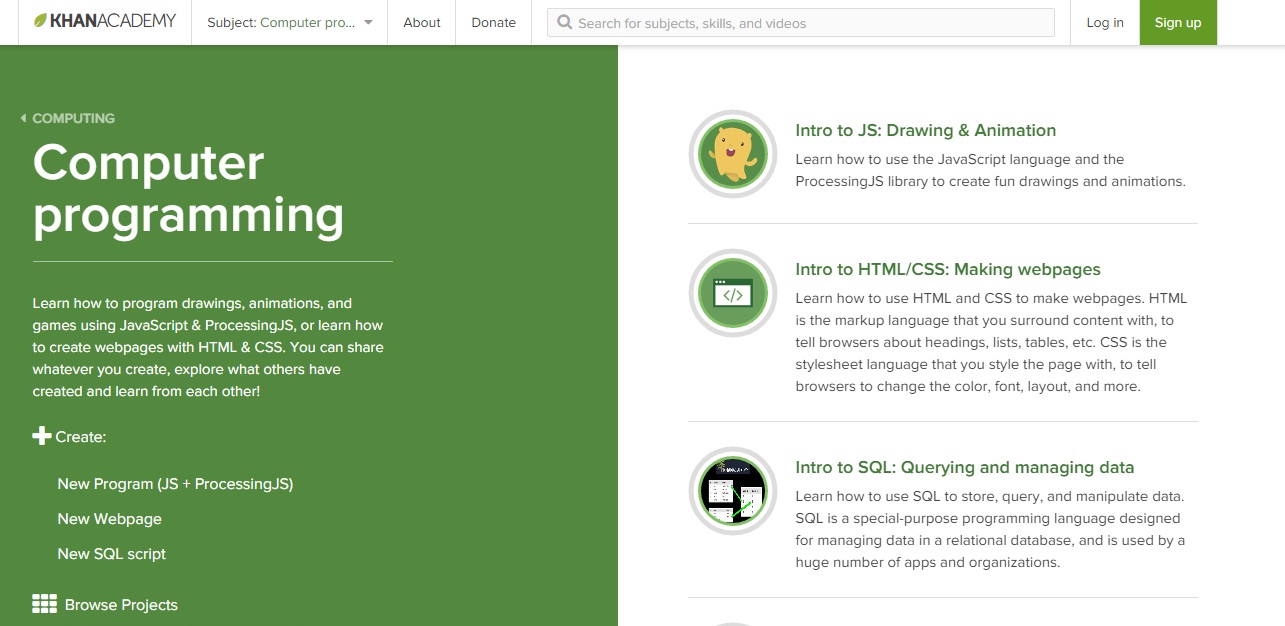Create a New Webpage

tap(109, 519)
